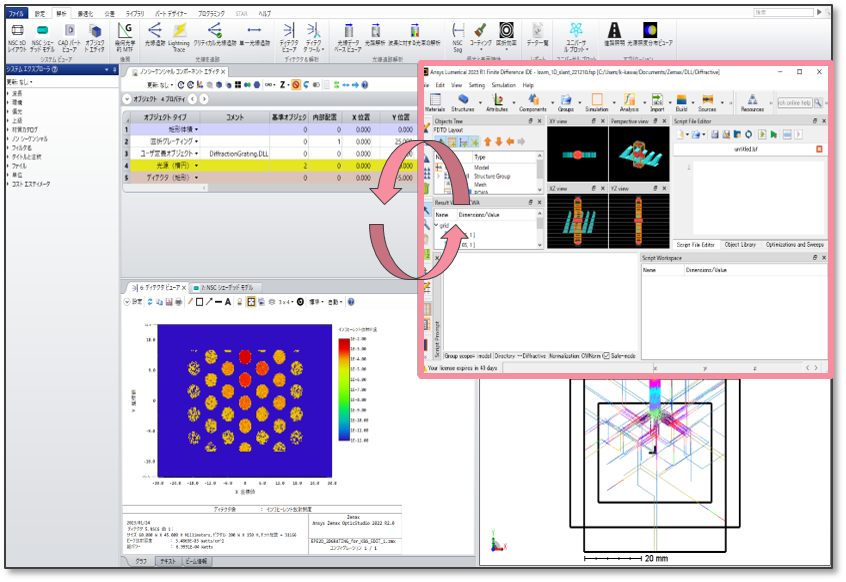Open Simulation menu in Lumerical
The width and height of the screenshot is (846, 582).
click(503, 85)
